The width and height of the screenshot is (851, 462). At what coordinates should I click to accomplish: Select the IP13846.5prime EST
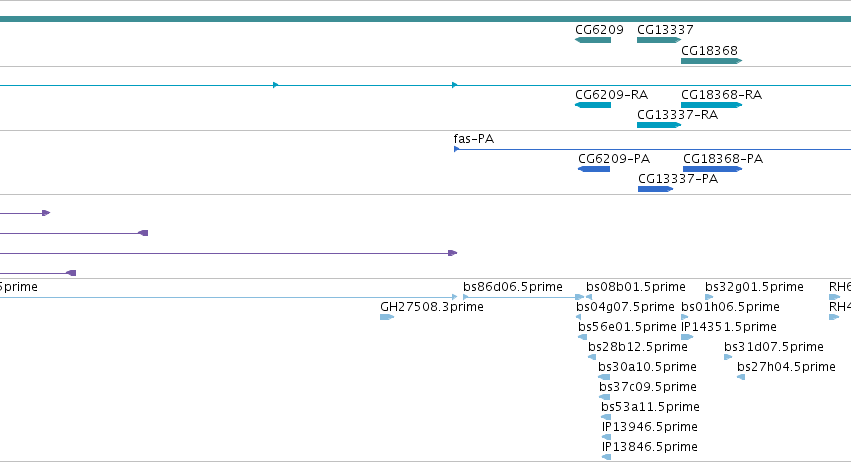[x=606, y=457]
